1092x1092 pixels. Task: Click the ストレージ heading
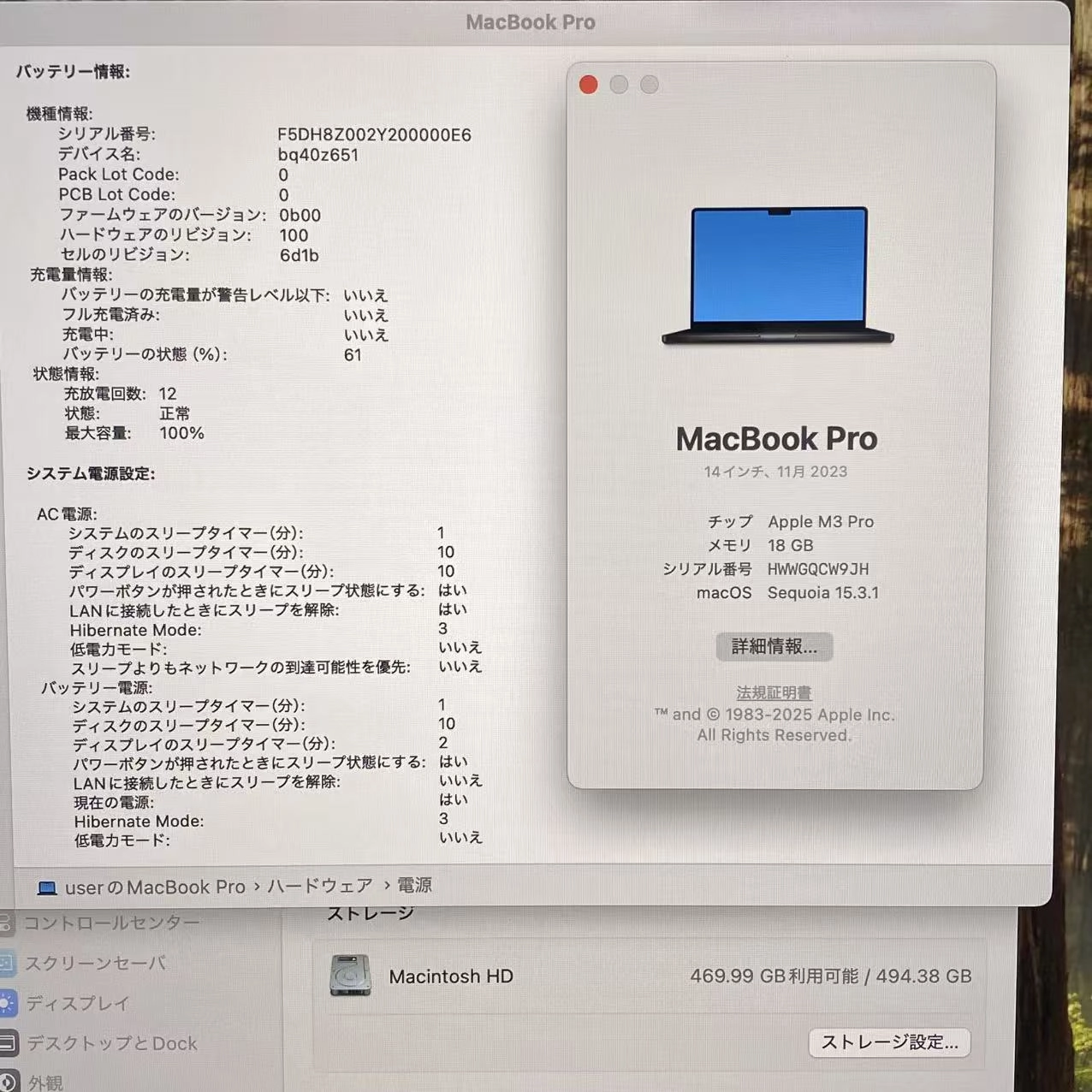point(370,915)
